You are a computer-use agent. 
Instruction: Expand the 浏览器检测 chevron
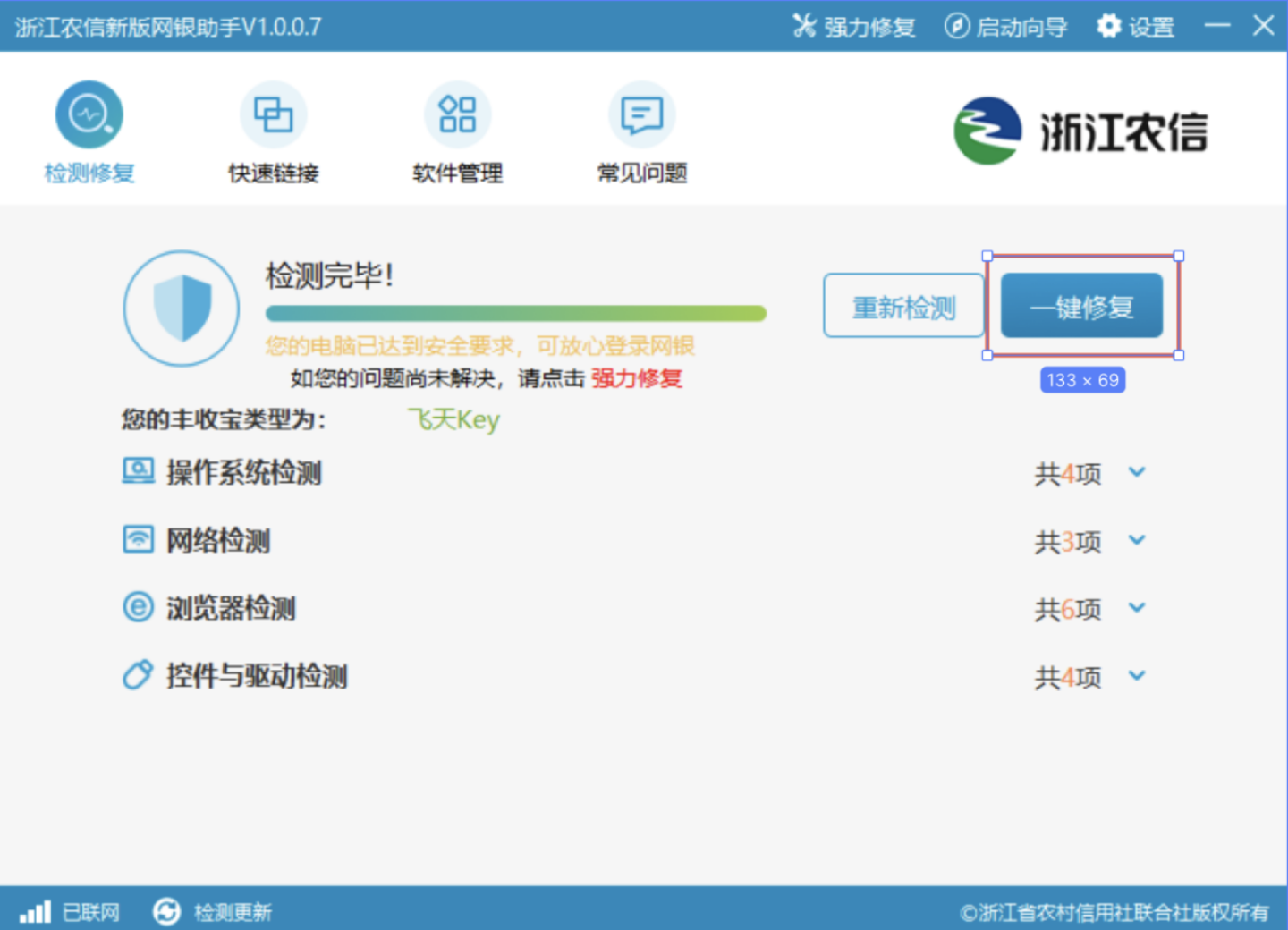[1137, 608]
